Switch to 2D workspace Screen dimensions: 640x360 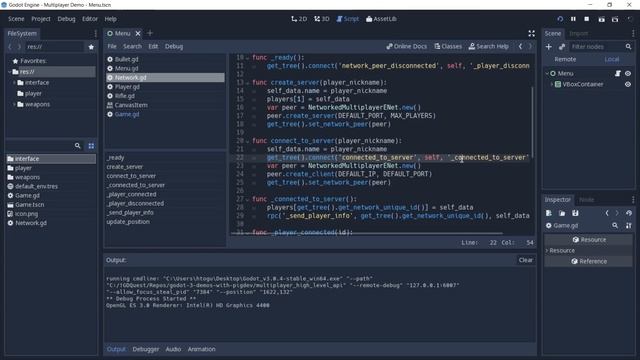pyautogui.click(x=299, y=19)
